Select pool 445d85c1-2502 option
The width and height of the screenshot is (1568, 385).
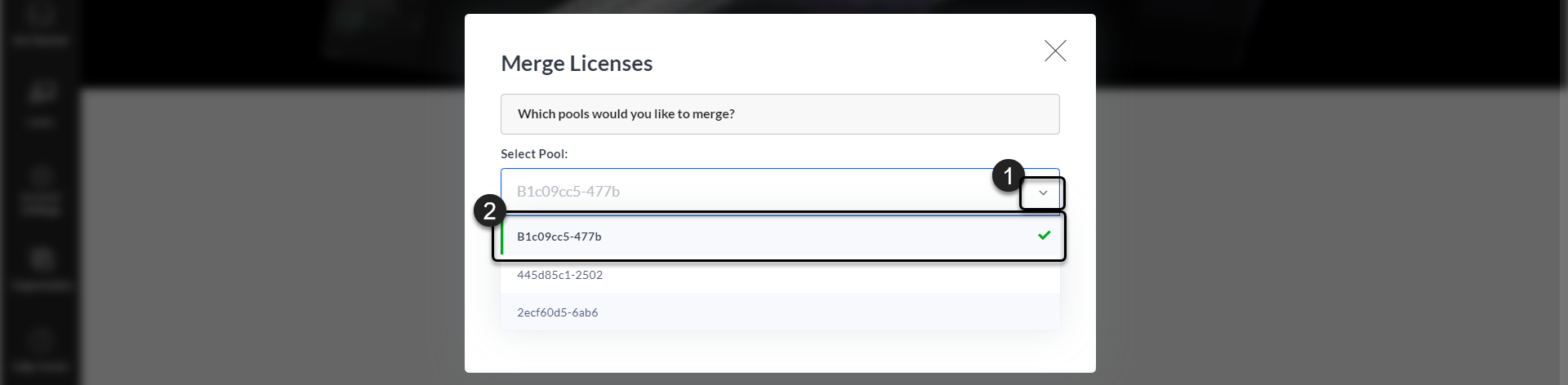tap(780, 275)
